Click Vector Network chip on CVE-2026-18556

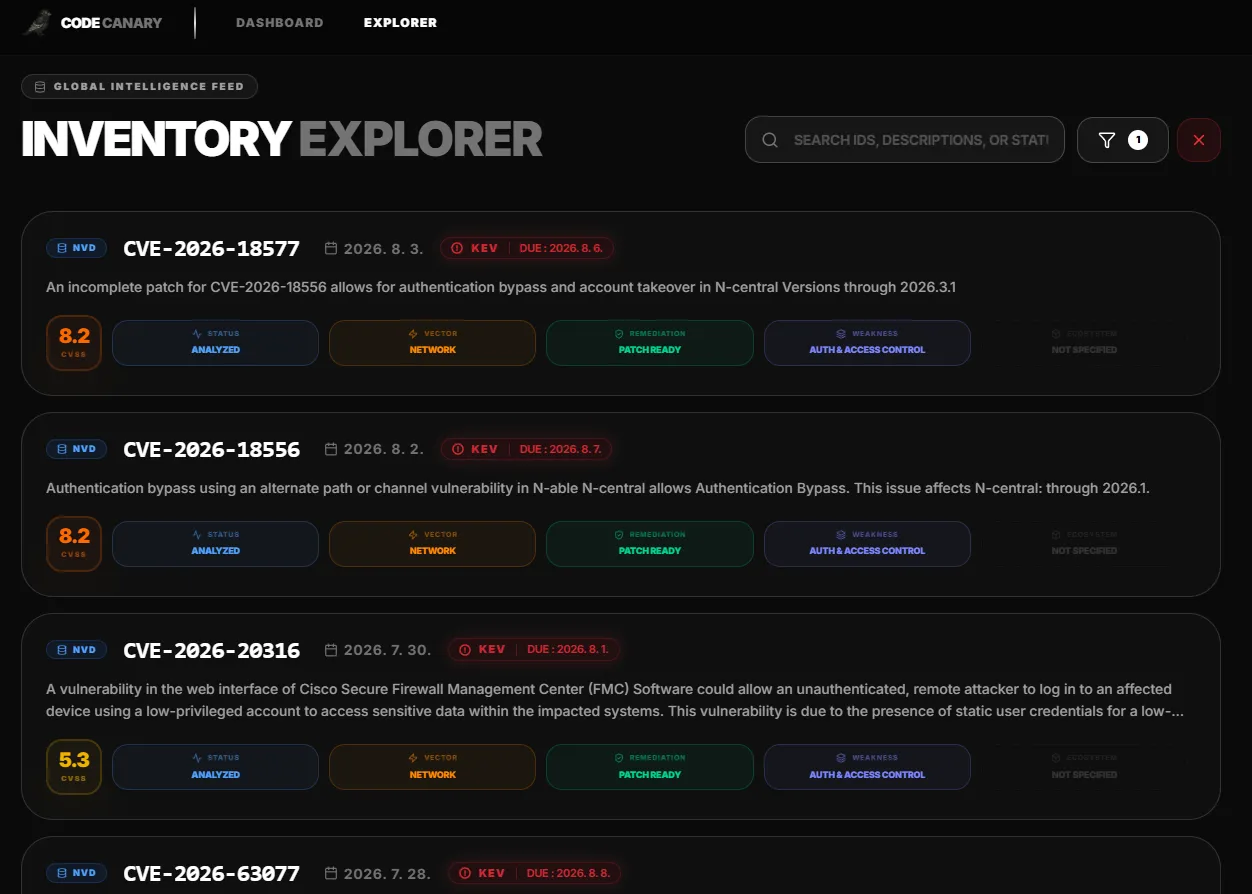pos(432,544)
